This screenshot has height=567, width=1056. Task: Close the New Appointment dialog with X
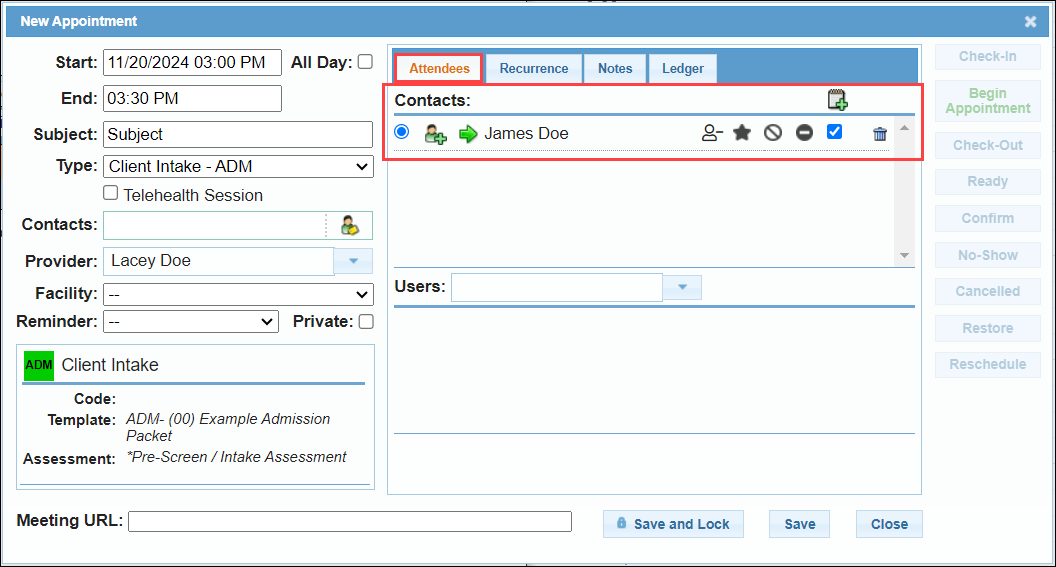coord(1030,22)
